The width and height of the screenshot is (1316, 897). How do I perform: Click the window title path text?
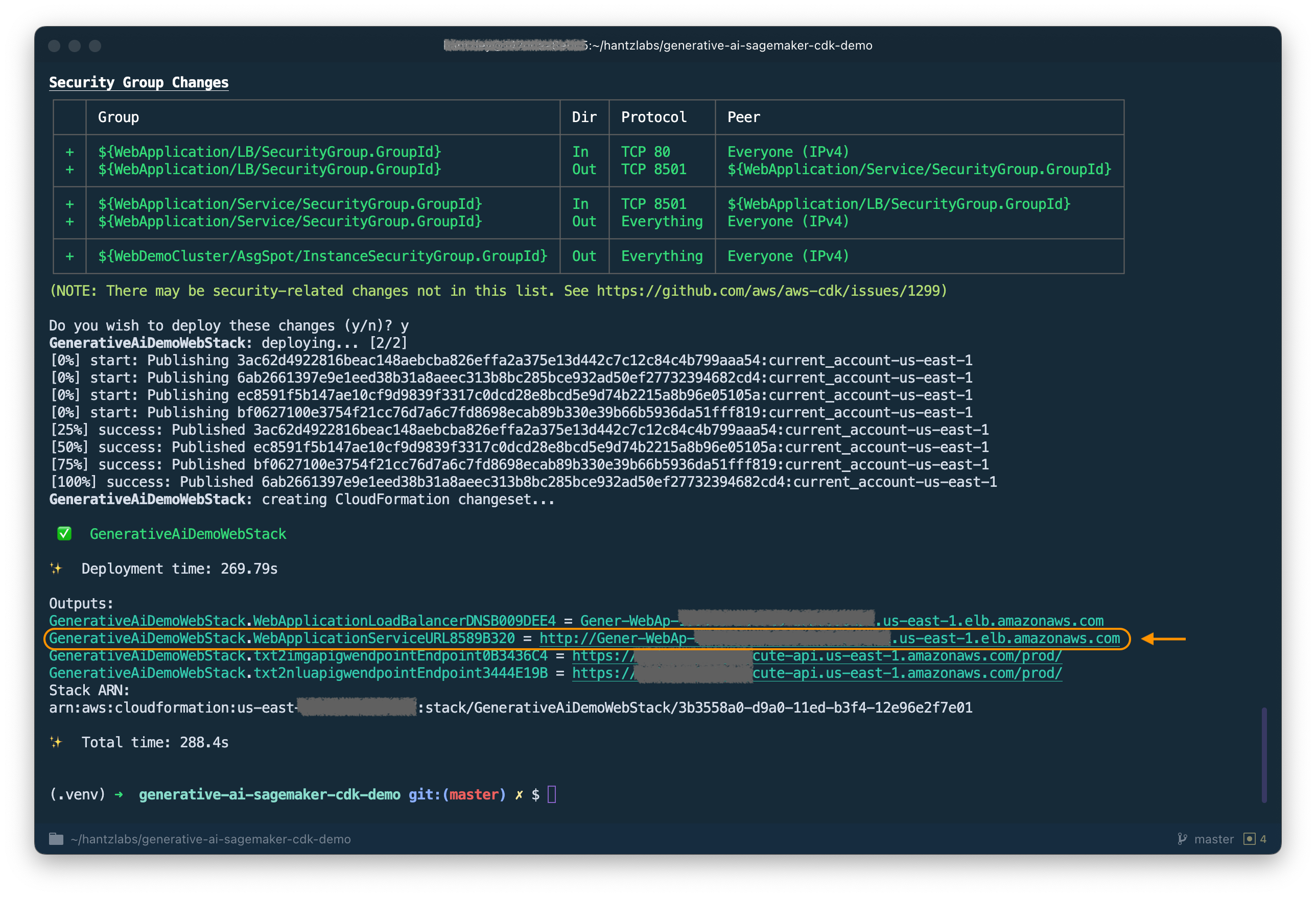[x=731, y=45]
